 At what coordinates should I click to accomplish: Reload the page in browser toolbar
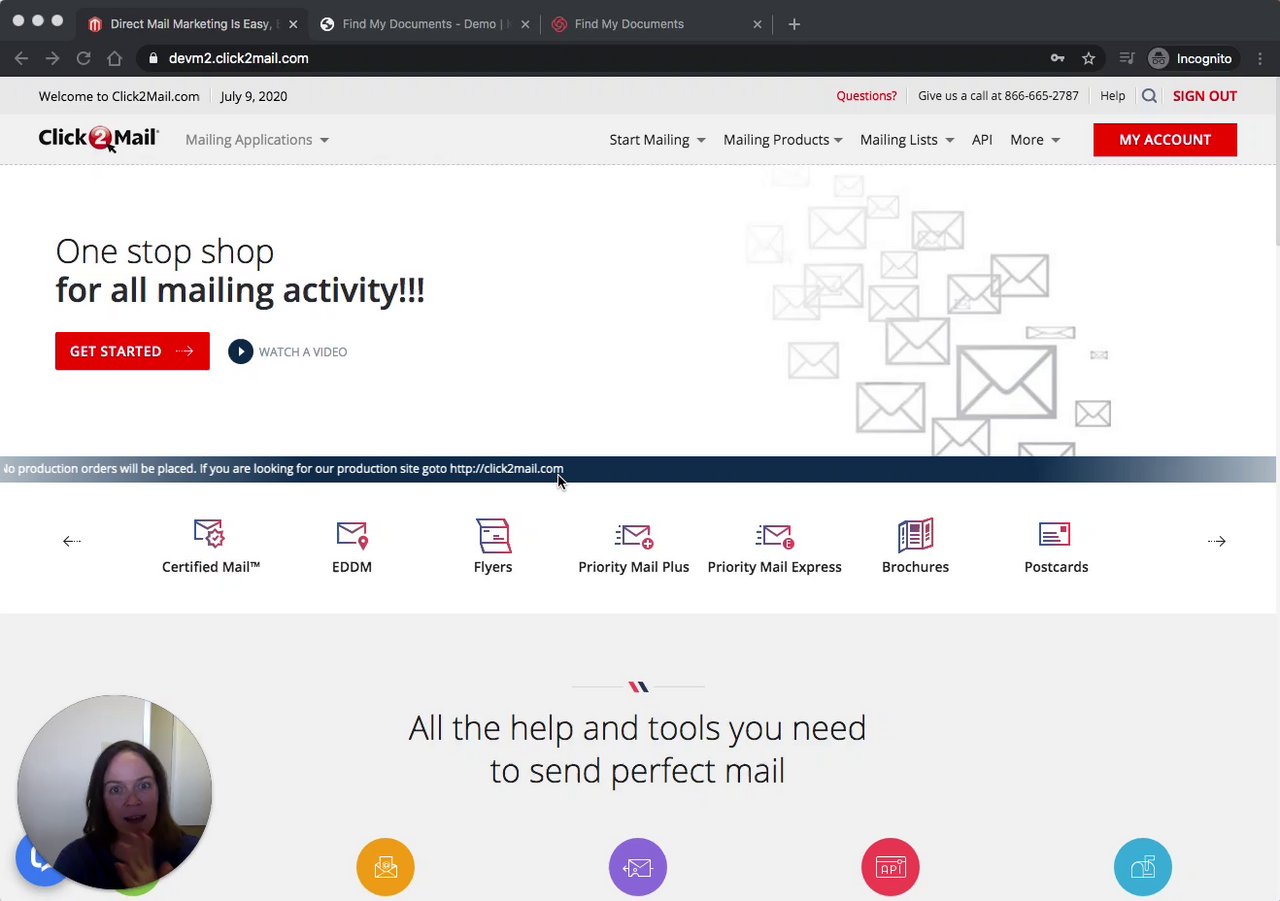[84, 58]
